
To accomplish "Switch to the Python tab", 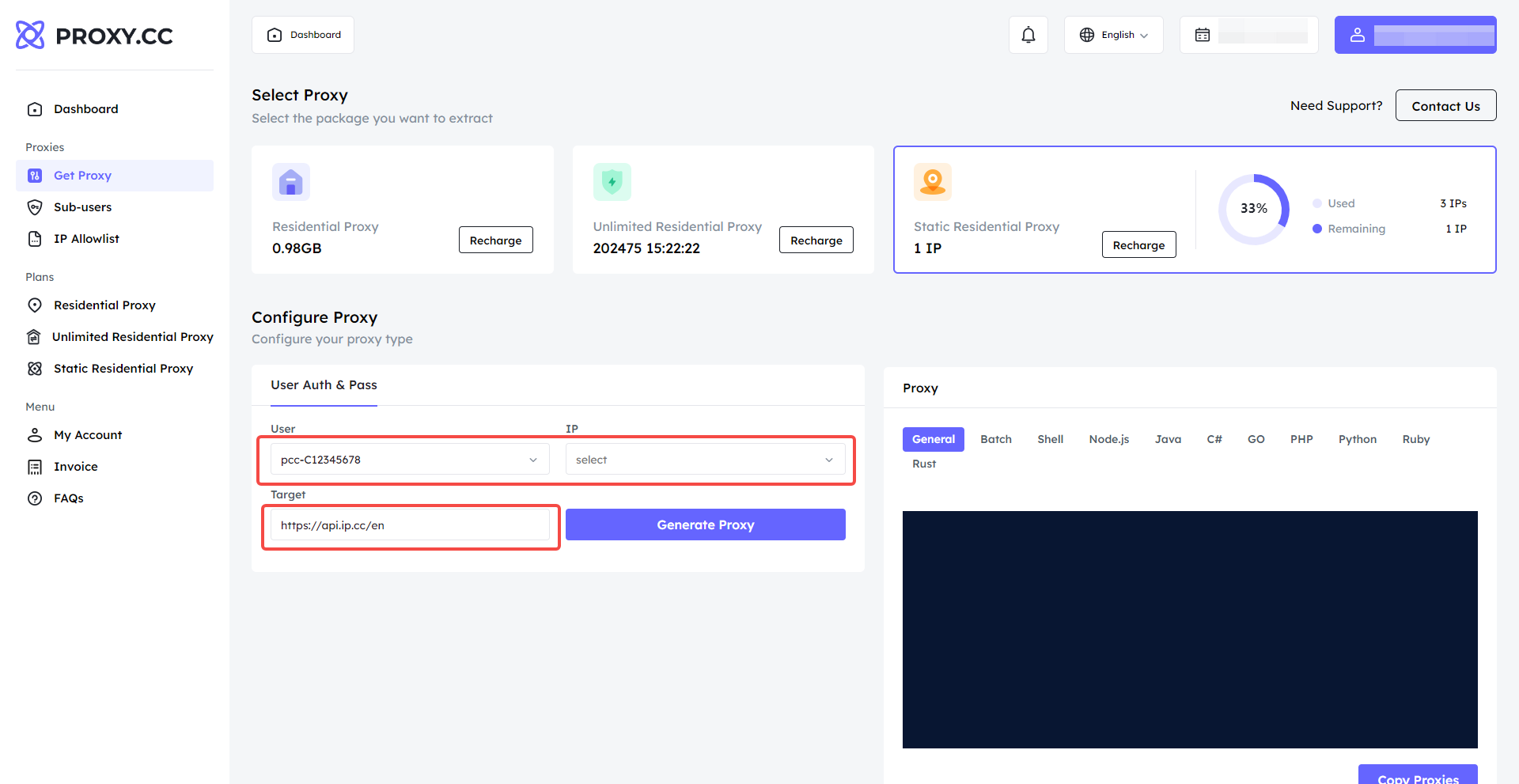I will [x=1358, y=439].
